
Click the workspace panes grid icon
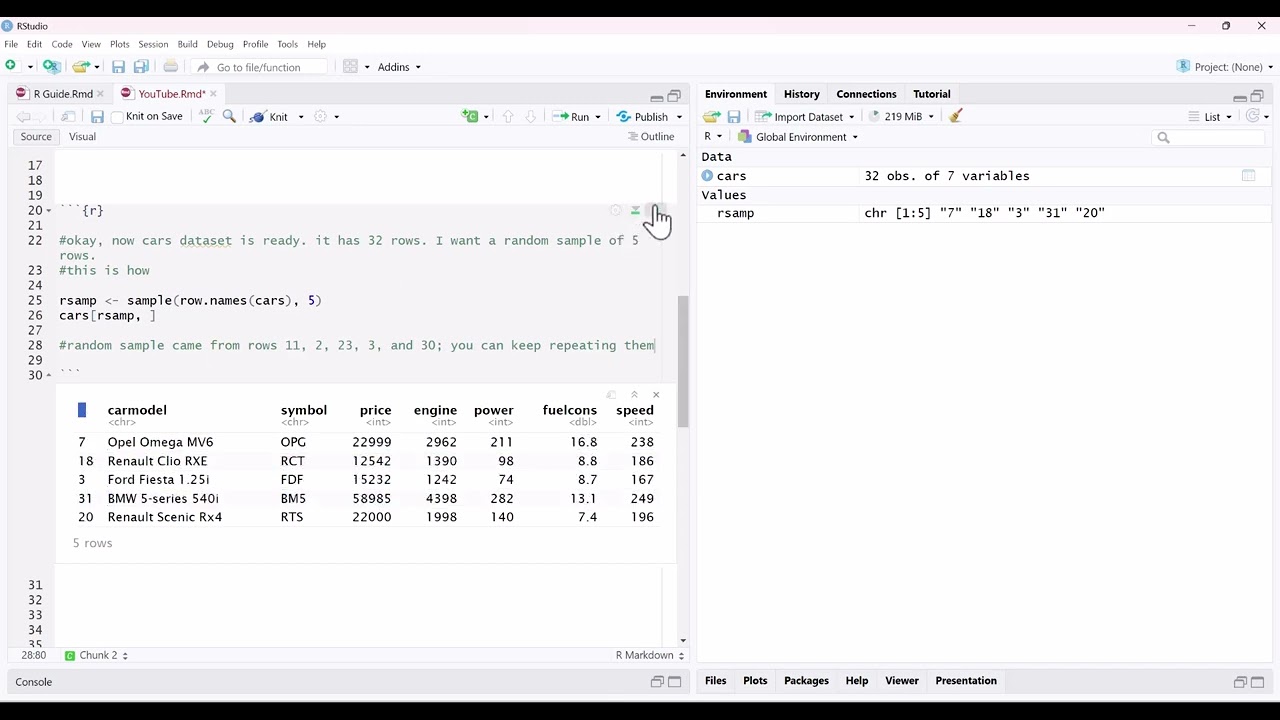(350, 67)
